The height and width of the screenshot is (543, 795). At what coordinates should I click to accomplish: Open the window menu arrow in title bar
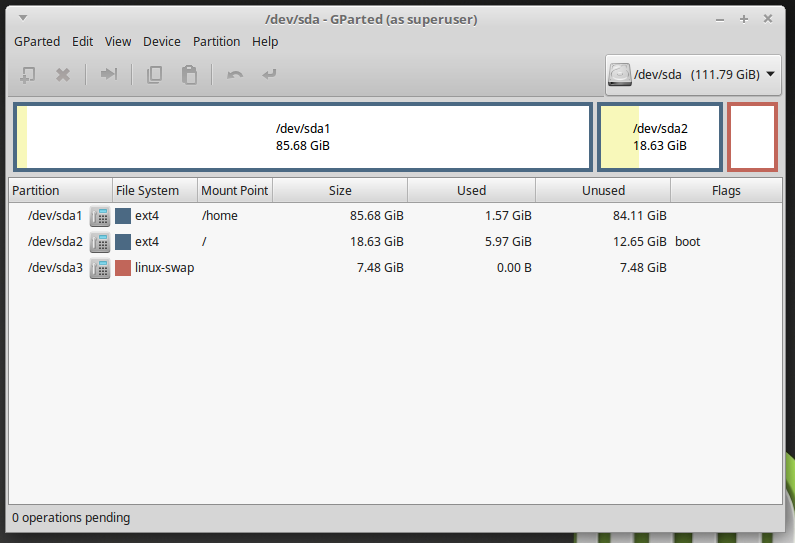23,18
